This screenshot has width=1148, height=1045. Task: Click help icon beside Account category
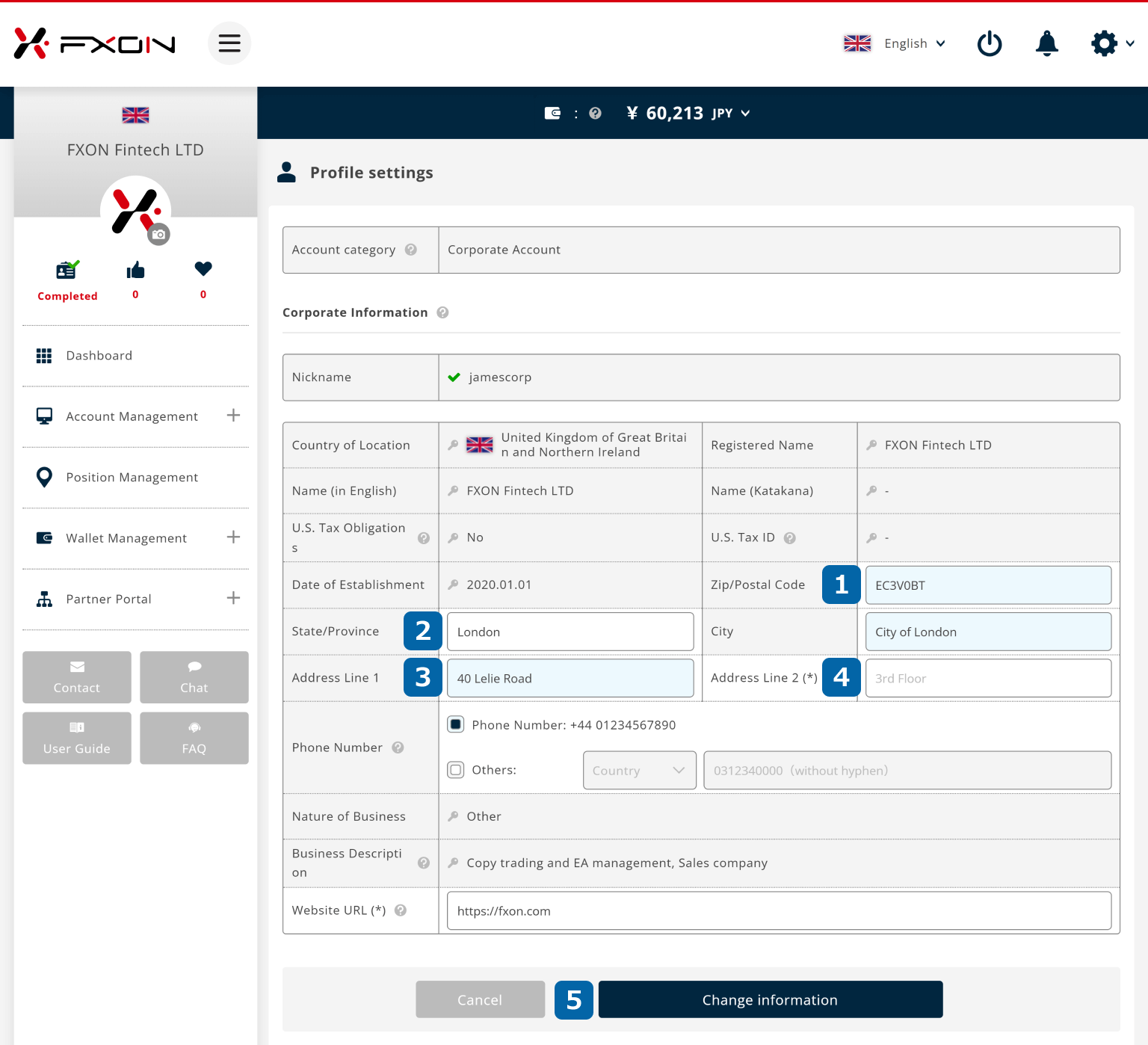point(411,250)
